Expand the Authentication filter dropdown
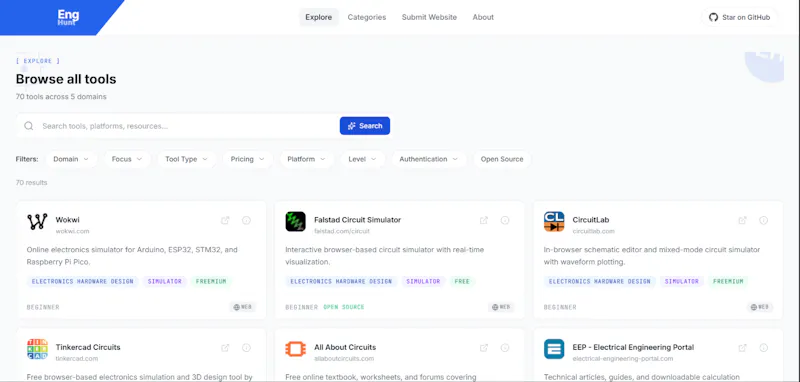Screen dimensions: 800x382 point(429,159)
